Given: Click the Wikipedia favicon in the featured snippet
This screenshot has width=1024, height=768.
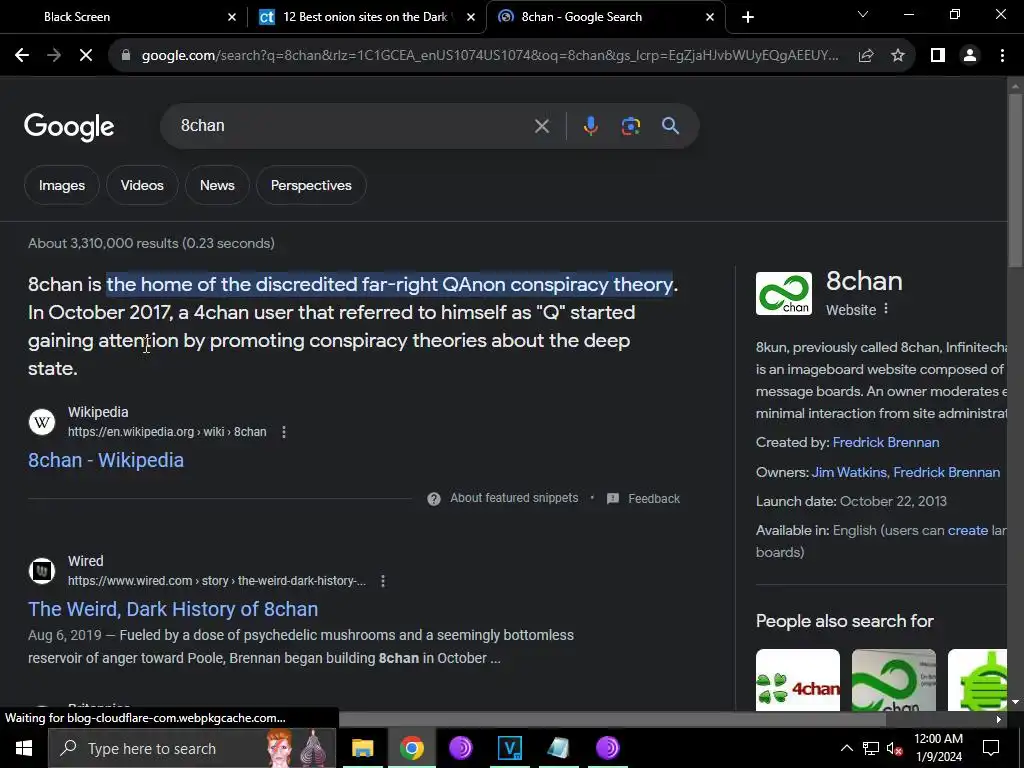Looking at the screenshot, I should pyautogui.click(x=42, y=422).
